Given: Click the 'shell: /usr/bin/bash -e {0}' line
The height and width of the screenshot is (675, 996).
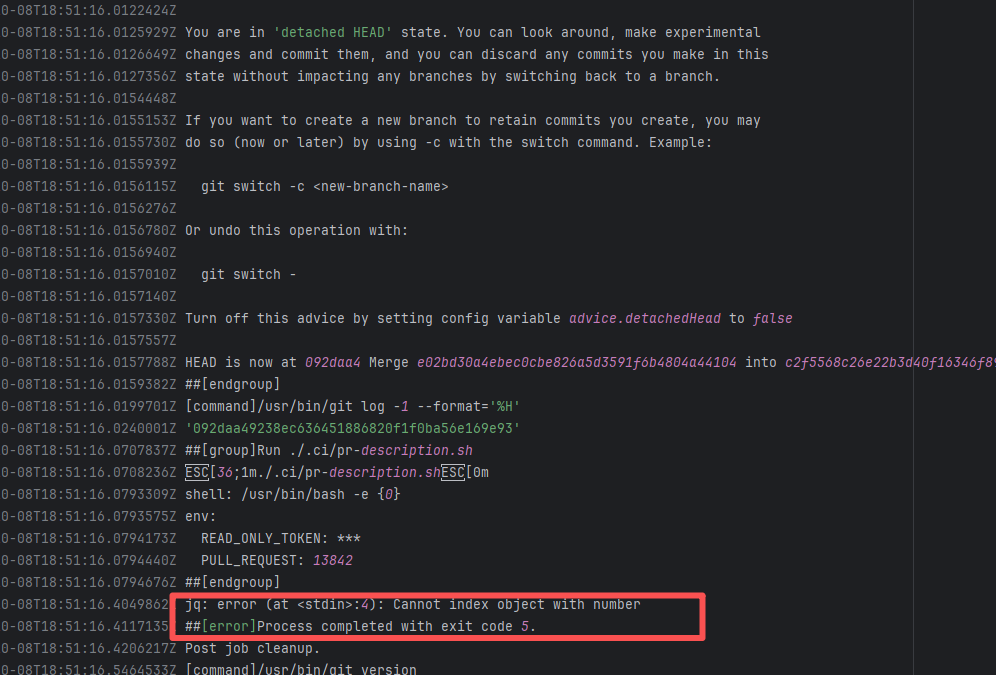Looking at the screenshot, I should (293, 494).
